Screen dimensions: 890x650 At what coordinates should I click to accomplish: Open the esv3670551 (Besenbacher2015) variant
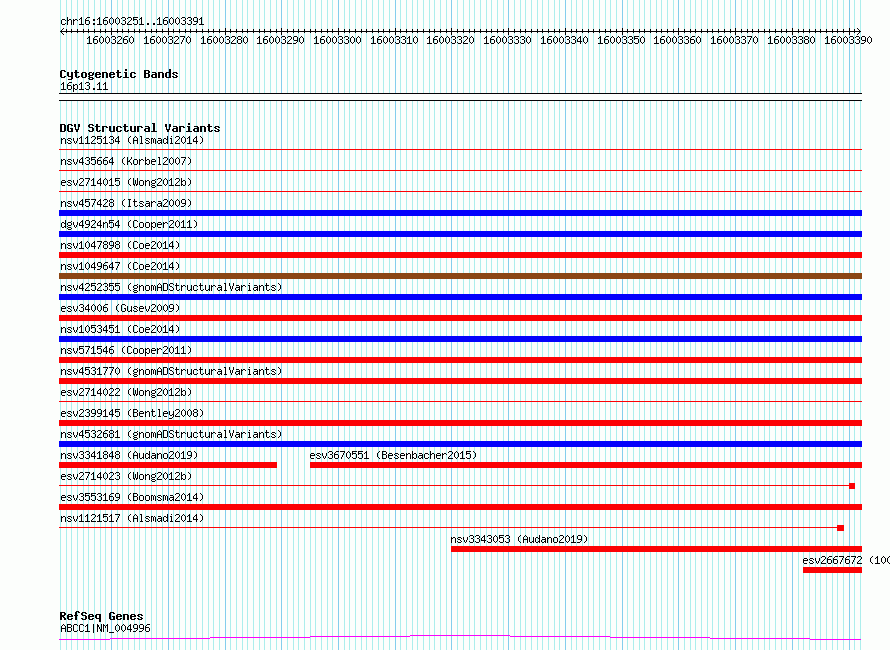[x=393, y=455]
